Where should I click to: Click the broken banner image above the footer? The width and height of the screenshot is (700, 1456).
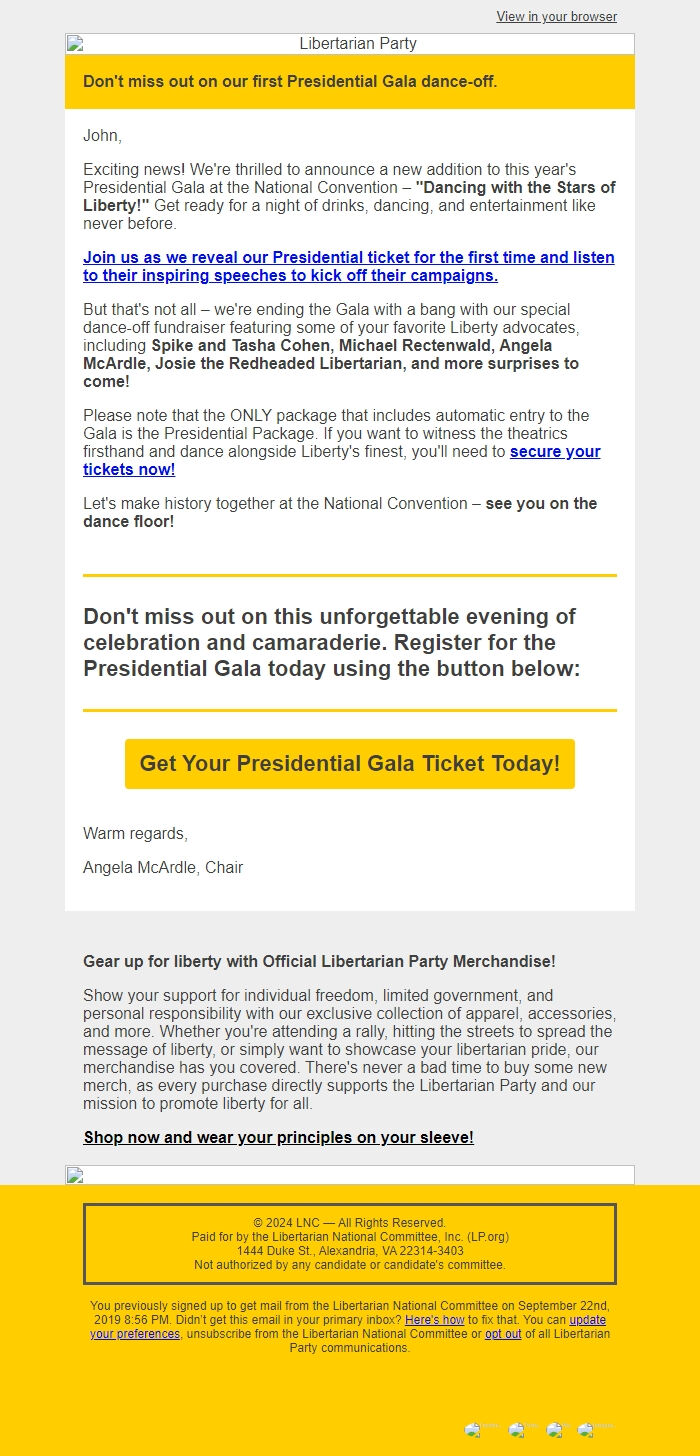point(350,1175)
